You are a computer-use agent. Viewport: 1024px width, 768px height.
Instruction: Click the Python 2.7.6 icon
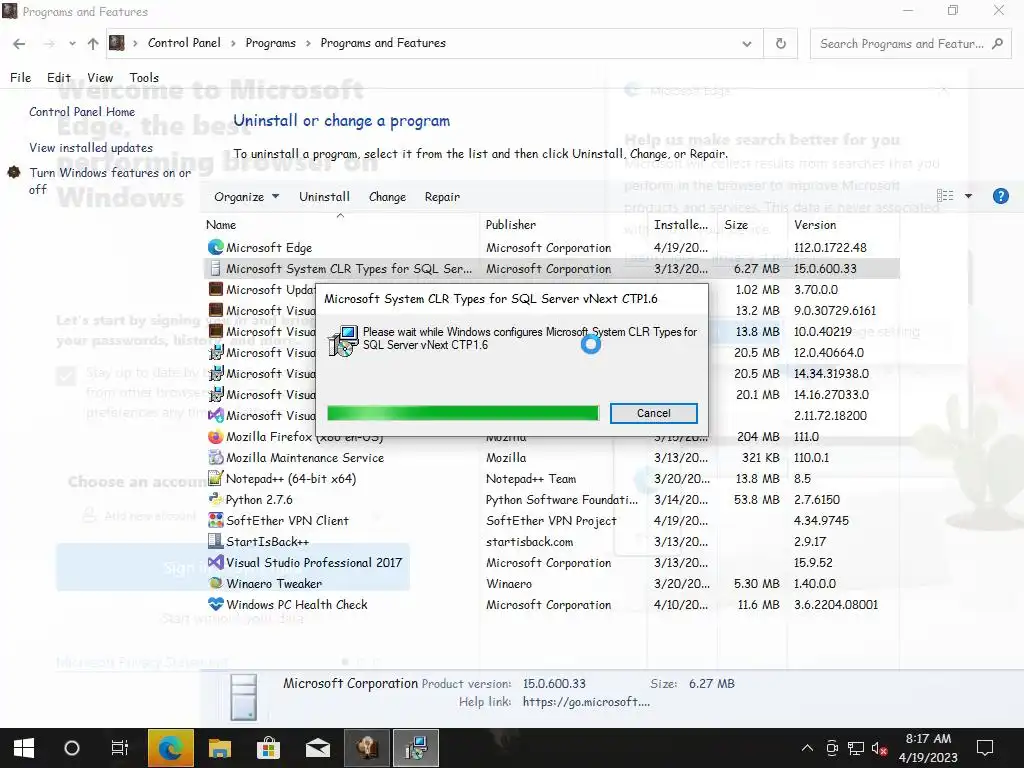(x=216, y=499)
